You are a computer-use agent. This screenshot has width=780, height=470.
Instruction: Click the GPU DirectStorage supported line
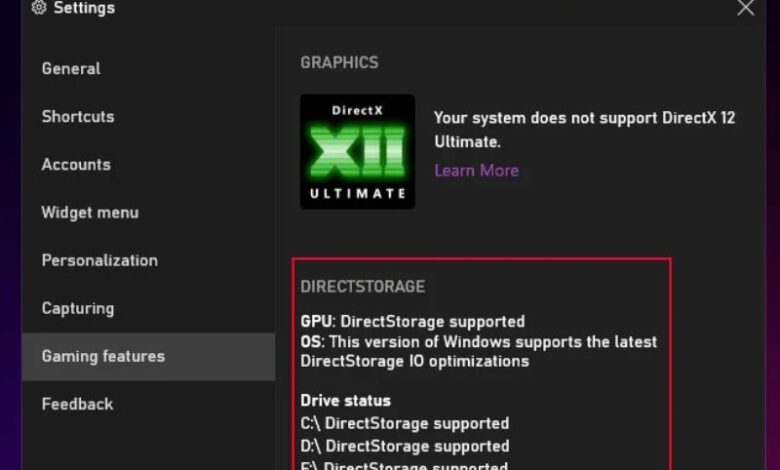point(412,321)
